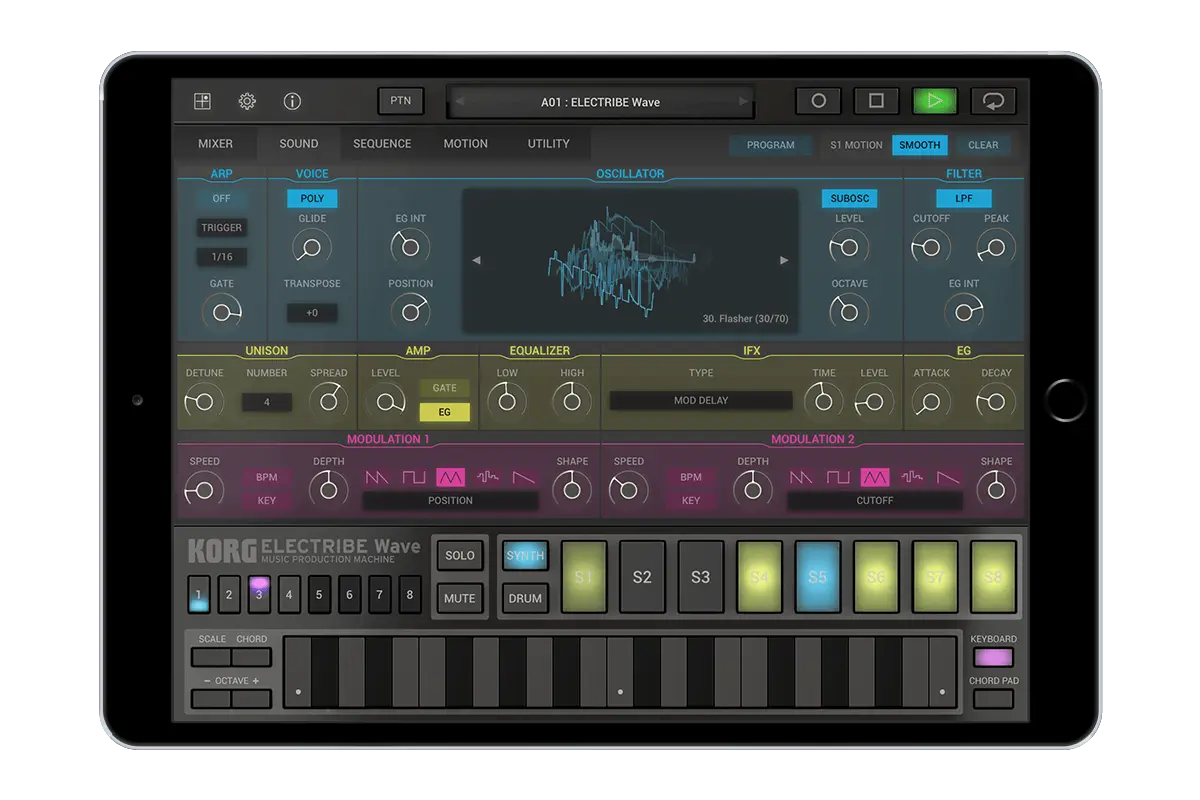The image size is (1200, 800).
Task: Open the settings gear icon
Action: tap(247, 101)
